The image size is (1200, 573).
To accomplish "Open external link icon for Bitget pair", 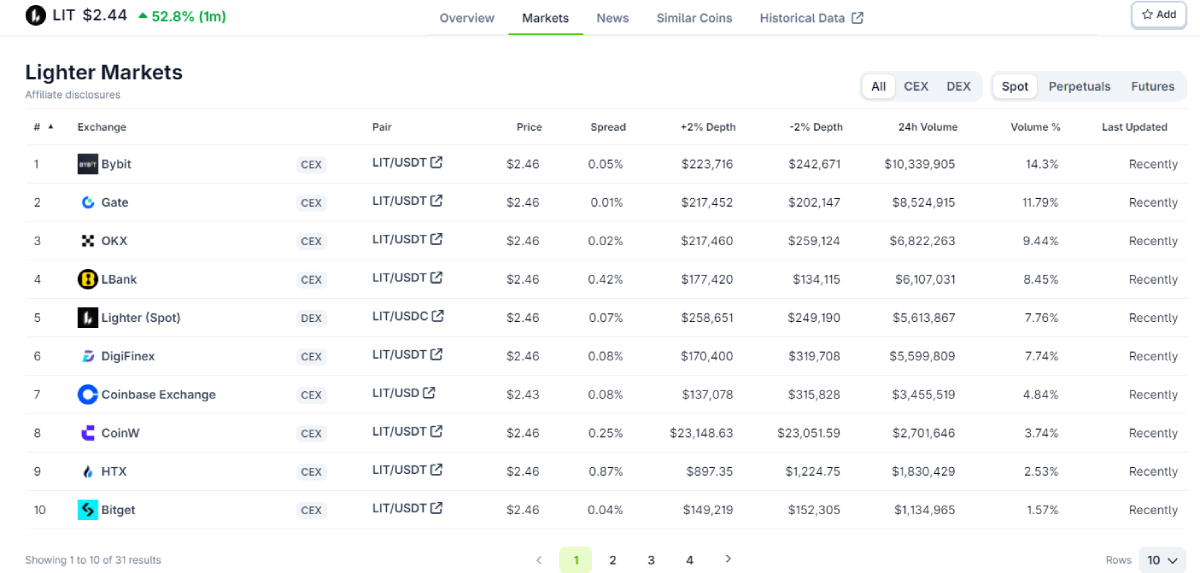I will coord(436,508).
